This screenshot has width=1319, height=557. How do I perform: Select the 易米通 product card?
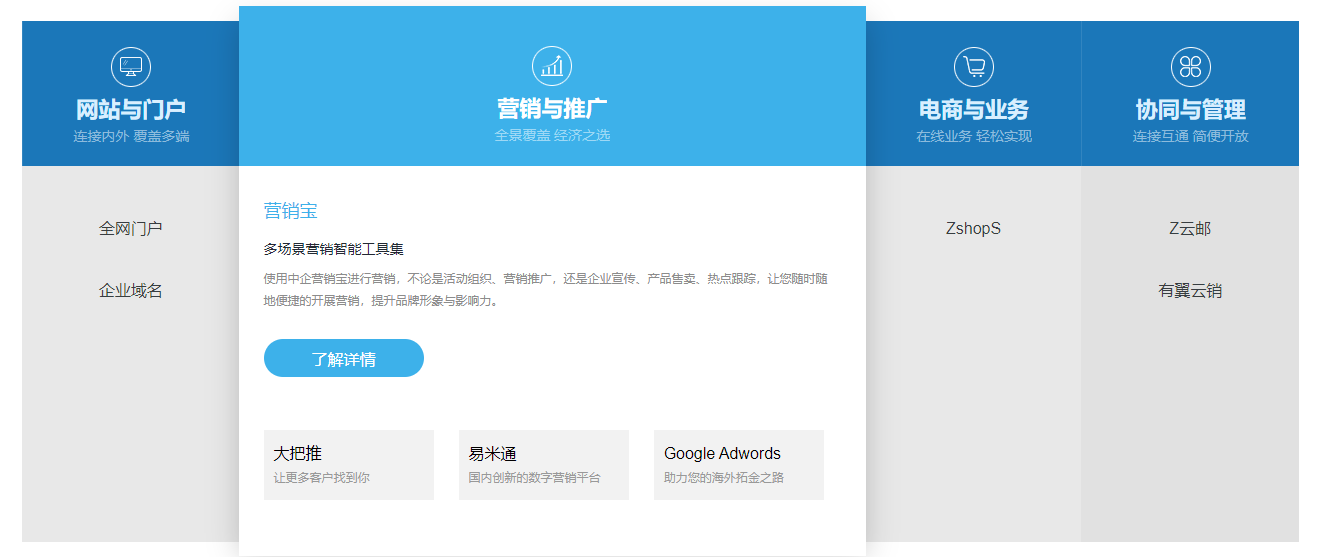(544, 465)
